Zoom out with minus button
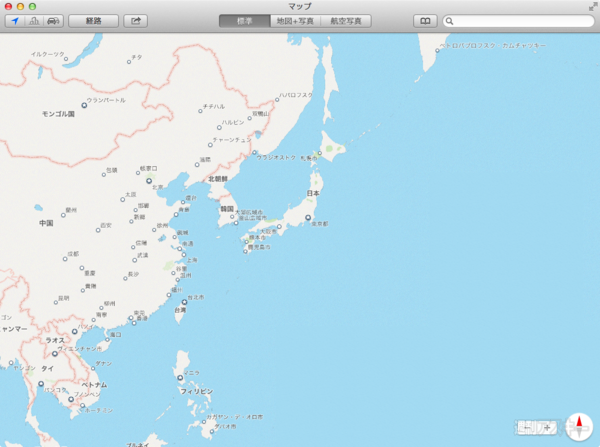600x447 pixels. pos(528,427)
